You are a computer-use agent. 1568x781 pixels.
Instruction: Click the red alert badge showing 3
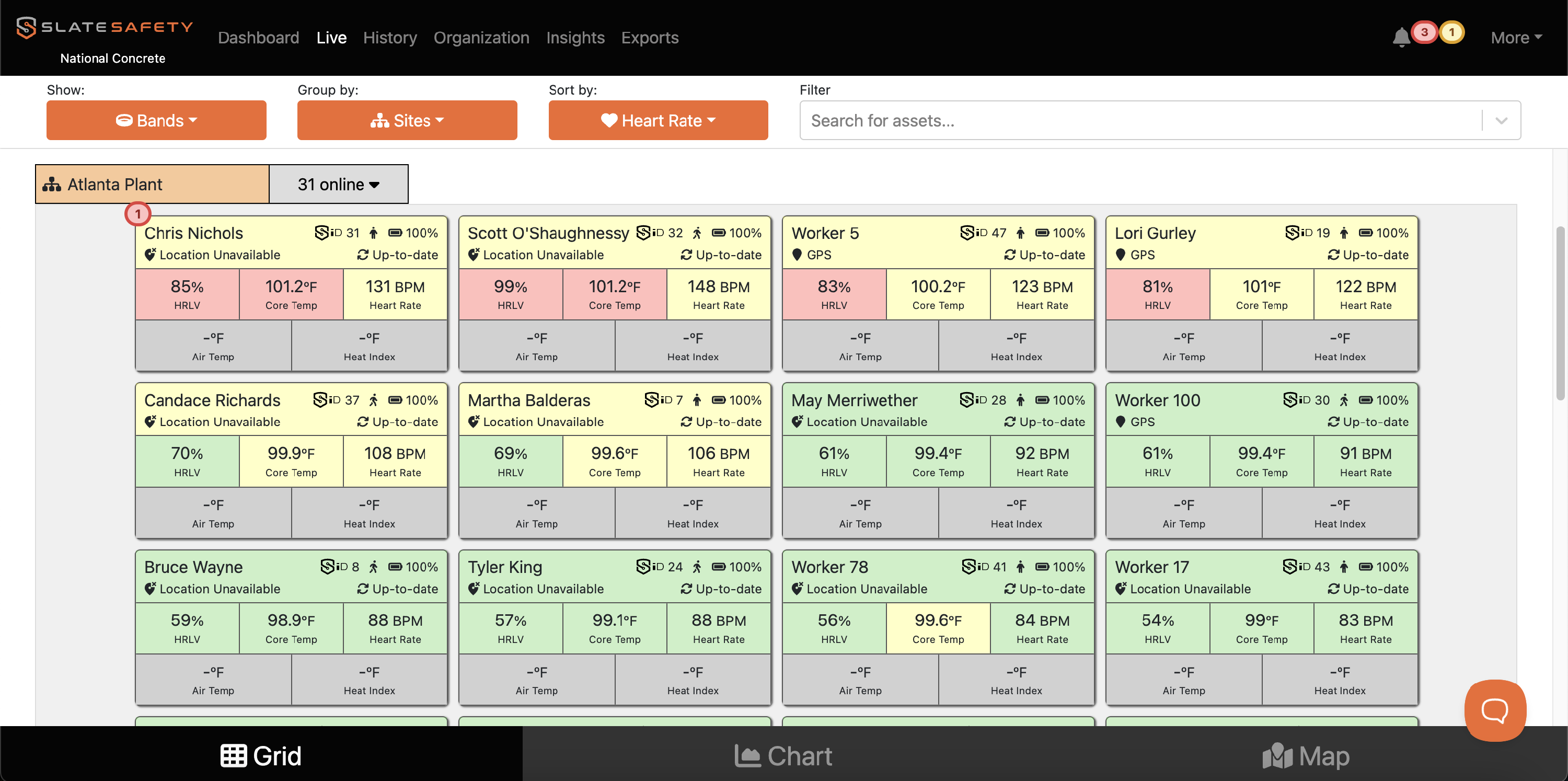[x=1424, y=32]
